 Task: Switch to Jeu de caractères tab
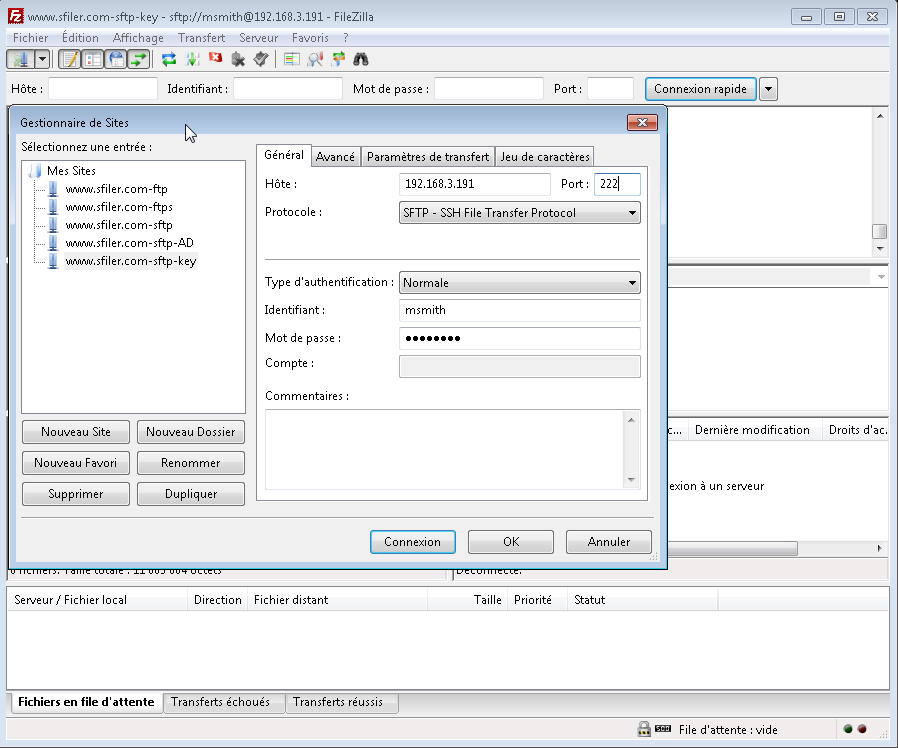pos(545,157)
